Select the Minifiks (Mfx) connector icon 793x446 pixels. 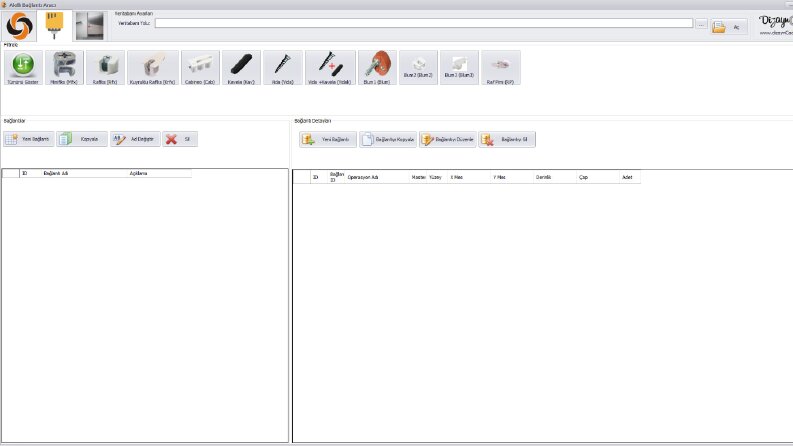(64, 68)
